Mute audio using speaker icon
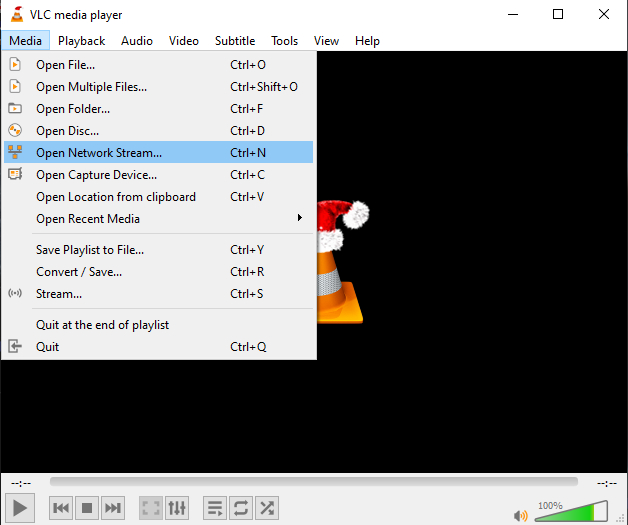Screen dimensions: 628x525 coord(520,516)
